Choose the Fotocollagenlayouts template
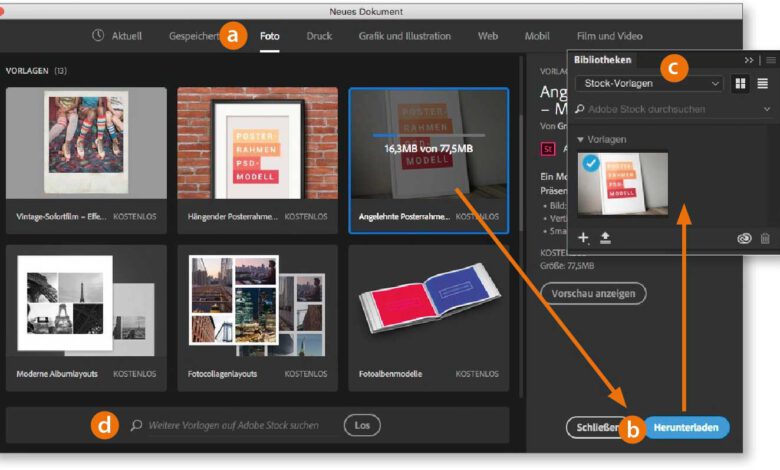The image size is (780, 470). click(x=258, y=317)
